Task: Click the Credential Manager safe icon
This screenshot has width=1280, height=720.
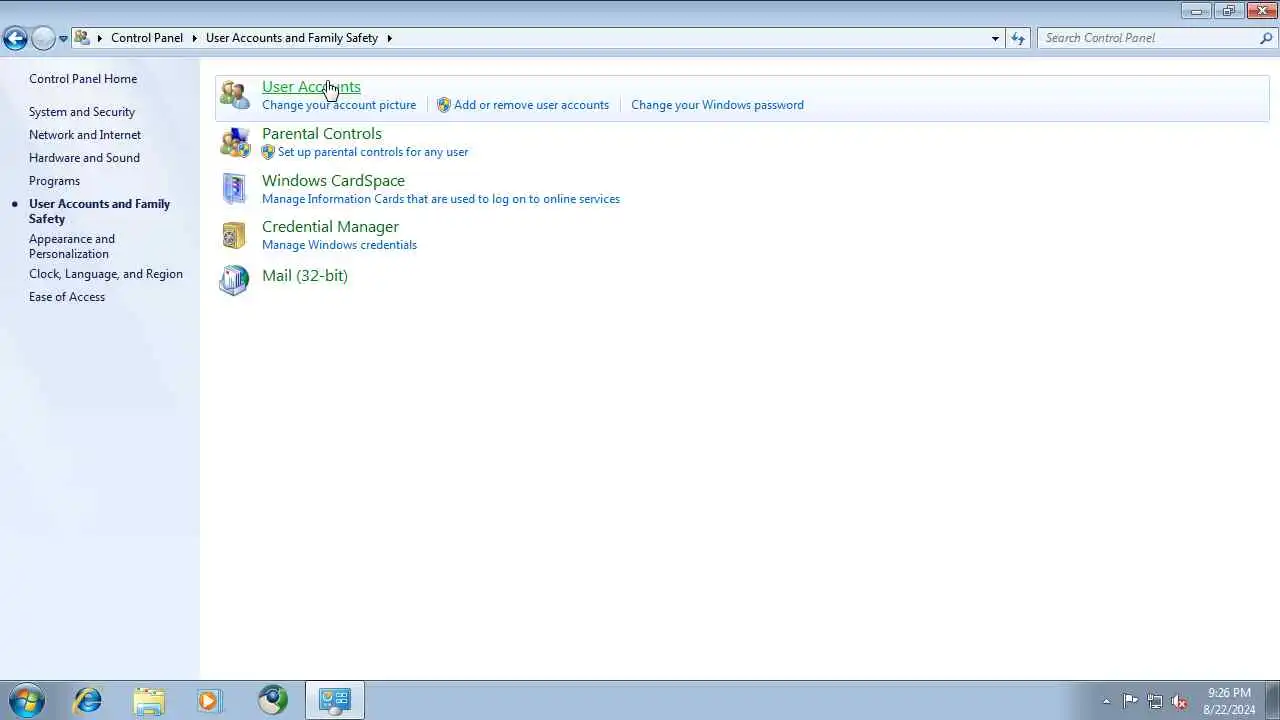Action: 234,235
